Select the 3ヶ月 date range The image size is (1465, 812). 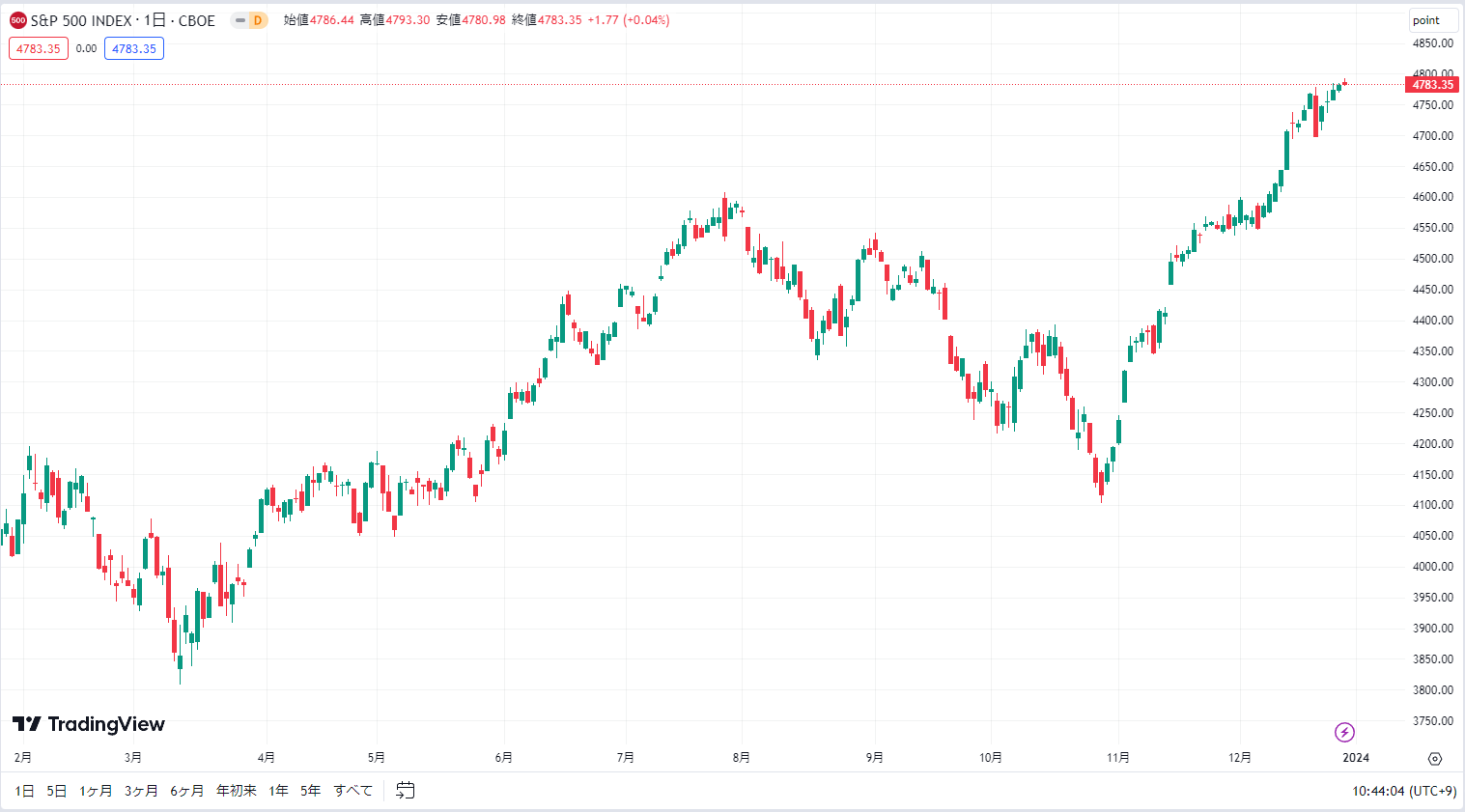(x=141, y=791)
